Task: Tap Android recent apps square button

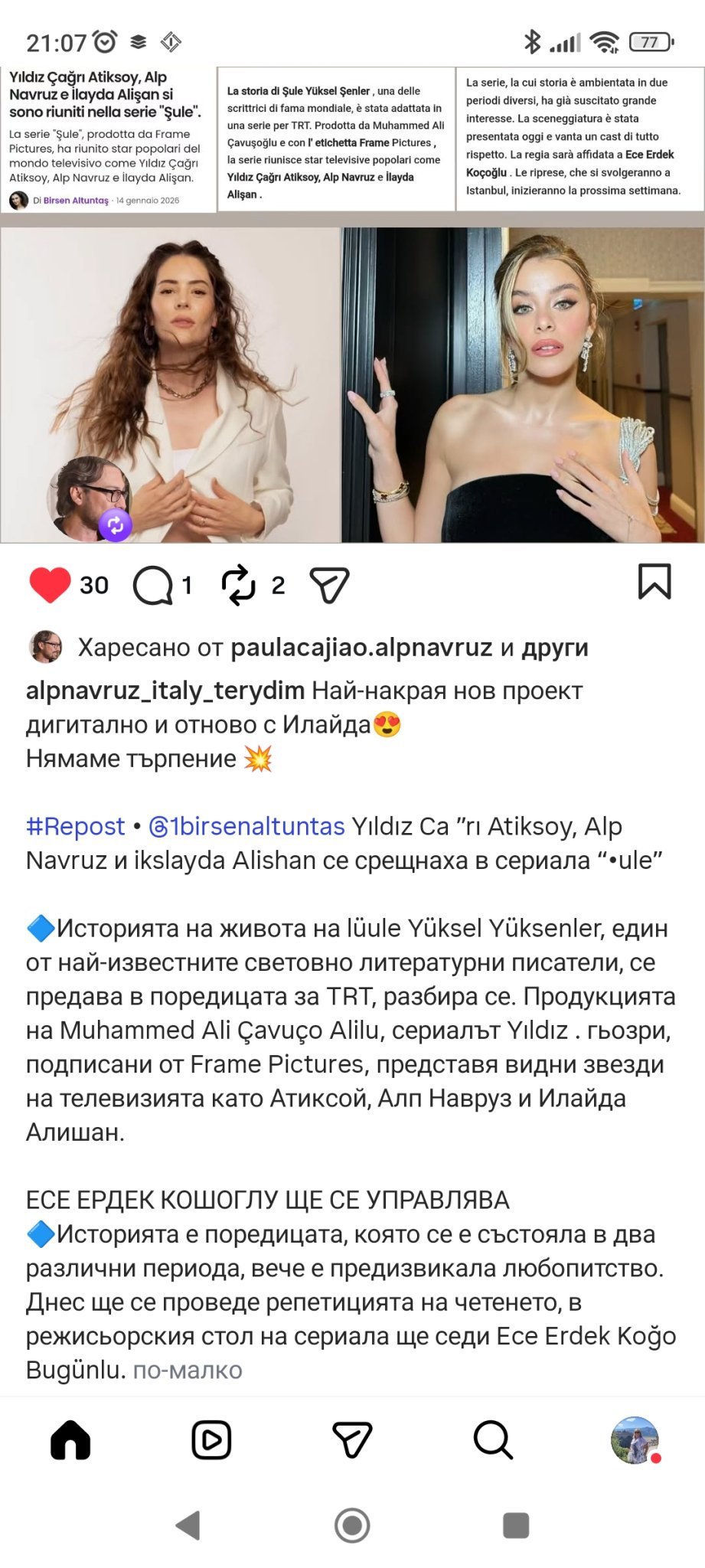Action: [516, 1525]
